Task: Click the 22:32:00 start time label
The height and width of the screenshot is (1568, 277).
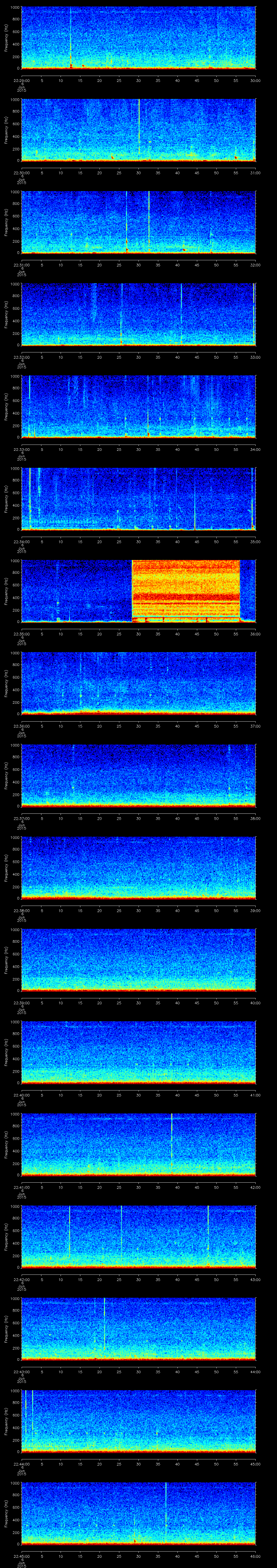Action: click(21, 357)
